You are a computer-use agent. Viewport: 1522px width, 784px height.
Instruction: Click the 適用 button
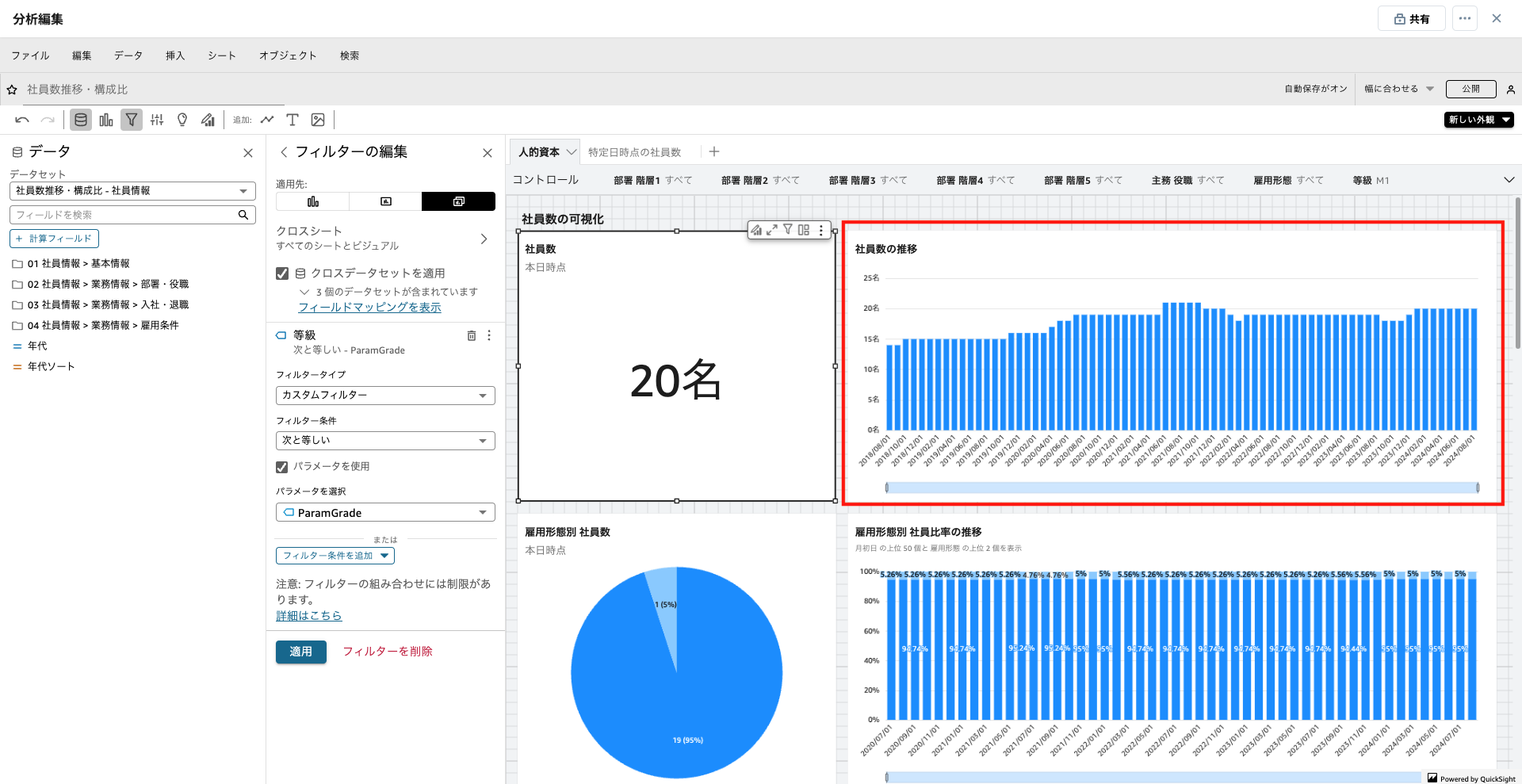pos(300,652)
